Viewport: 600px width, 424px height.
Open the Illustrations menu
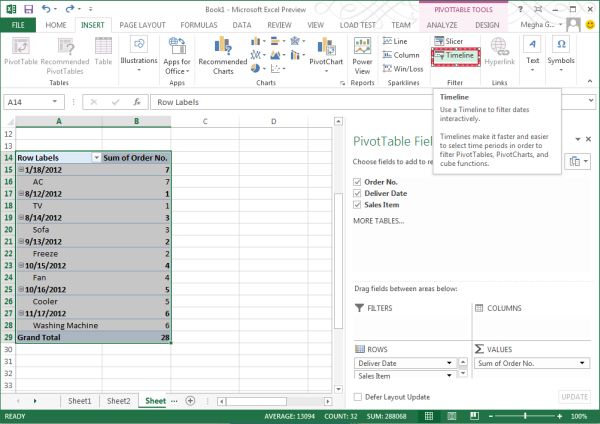(x=139, y=54)
